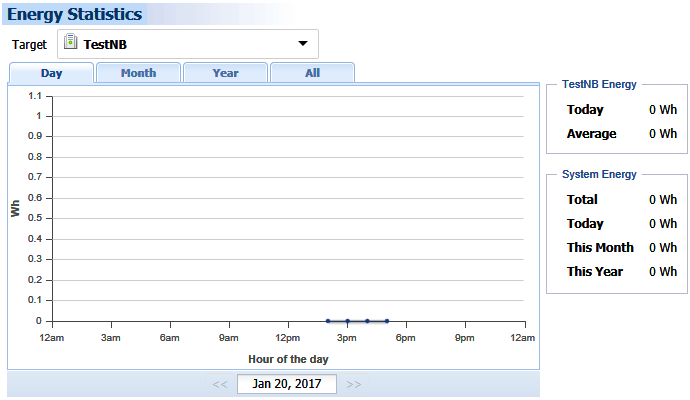Click the 12pm x-axis label
690x400 pixels.
tap(288, 338)
